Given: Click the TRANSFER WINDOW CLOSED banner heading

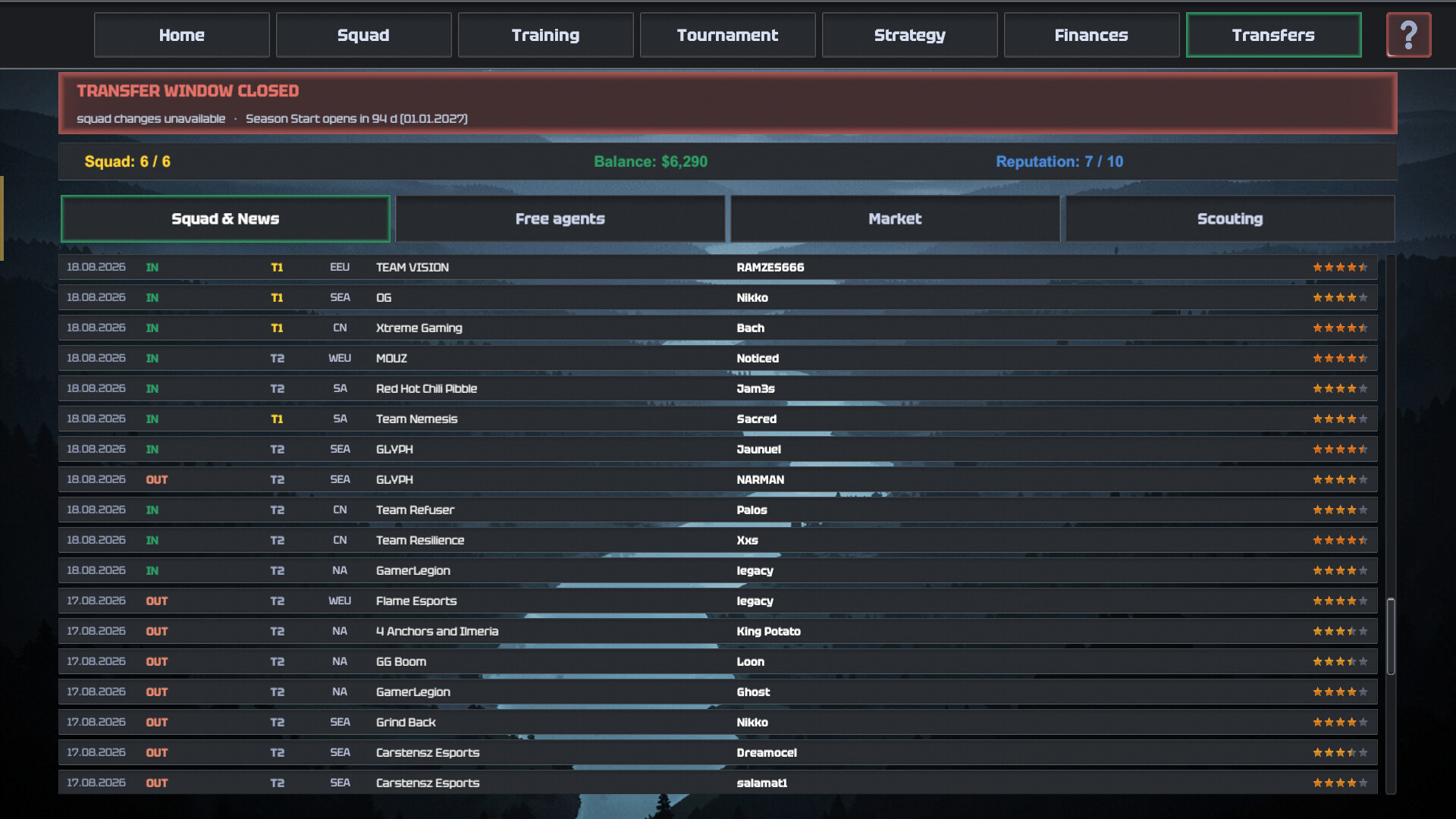Looking at the screenshot, I should (x=188, y=91).
